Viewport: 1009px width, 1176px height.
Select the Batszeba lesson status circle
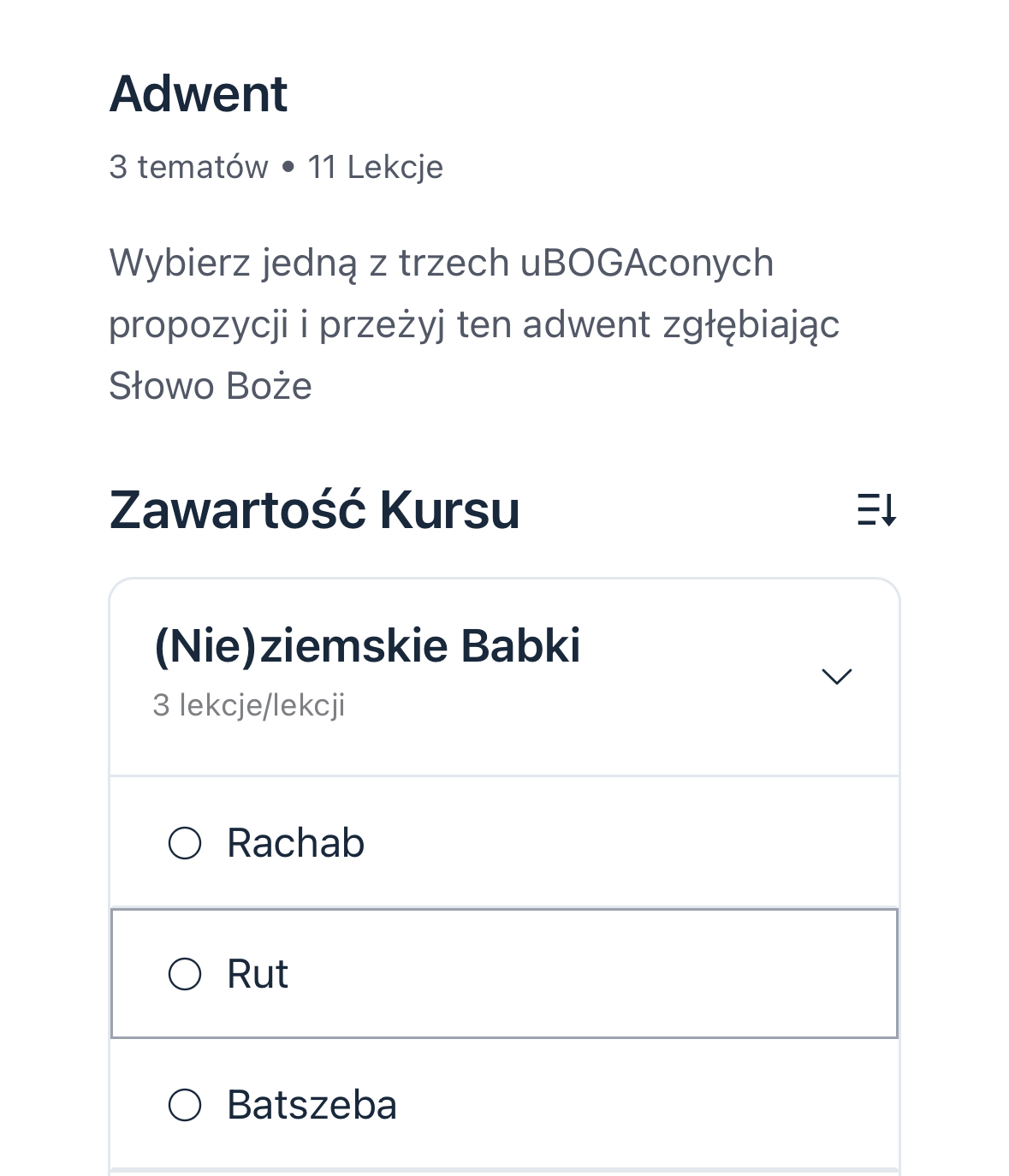tap(185, 1105)
